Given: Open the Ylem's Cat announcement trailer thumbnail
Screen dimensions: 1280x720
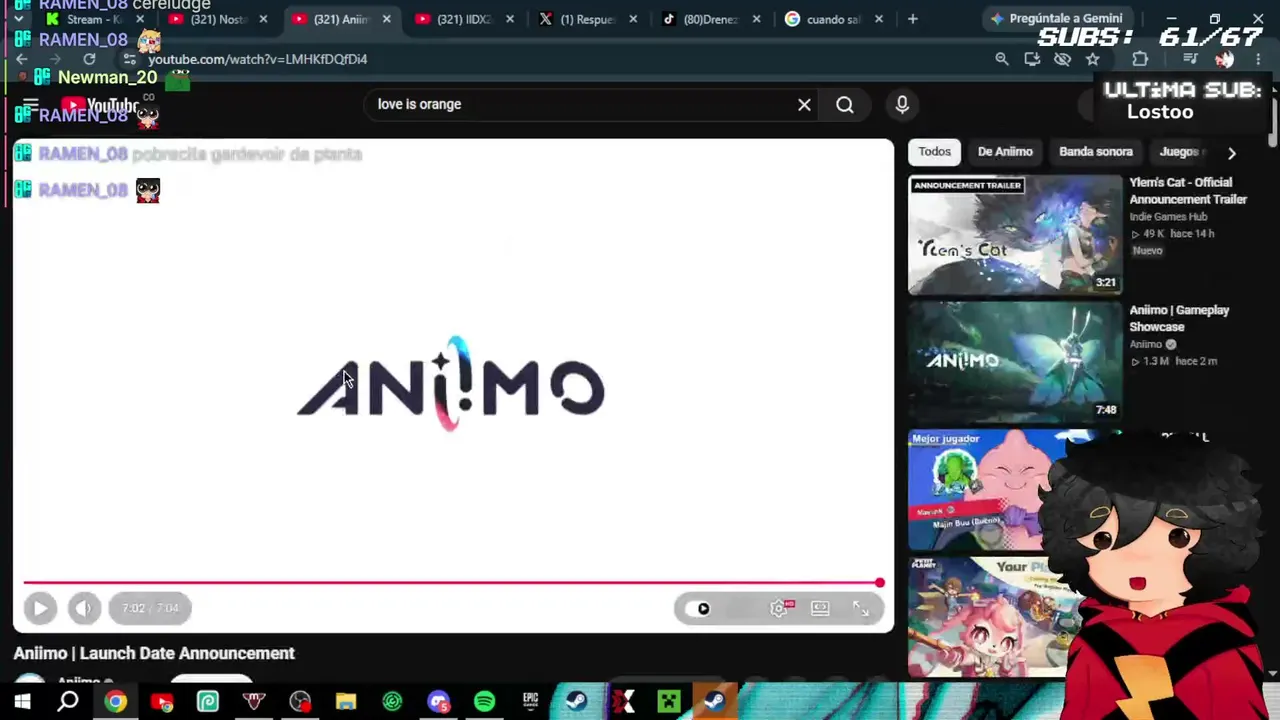Looking at the screenshot, I should tap(1015, 235).
